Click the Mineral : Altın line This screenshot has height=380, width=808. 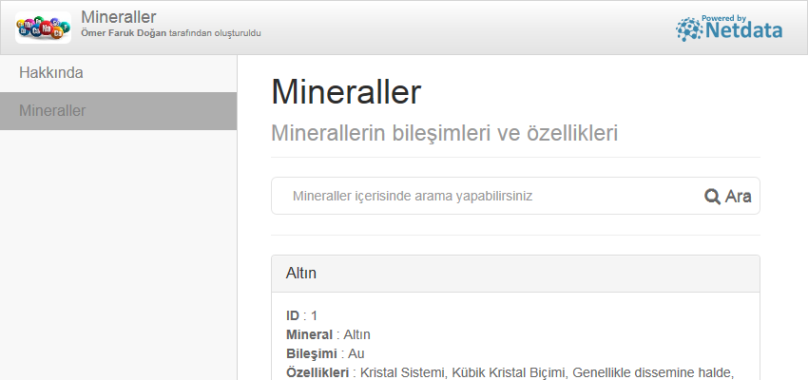(x=328, y=335)
